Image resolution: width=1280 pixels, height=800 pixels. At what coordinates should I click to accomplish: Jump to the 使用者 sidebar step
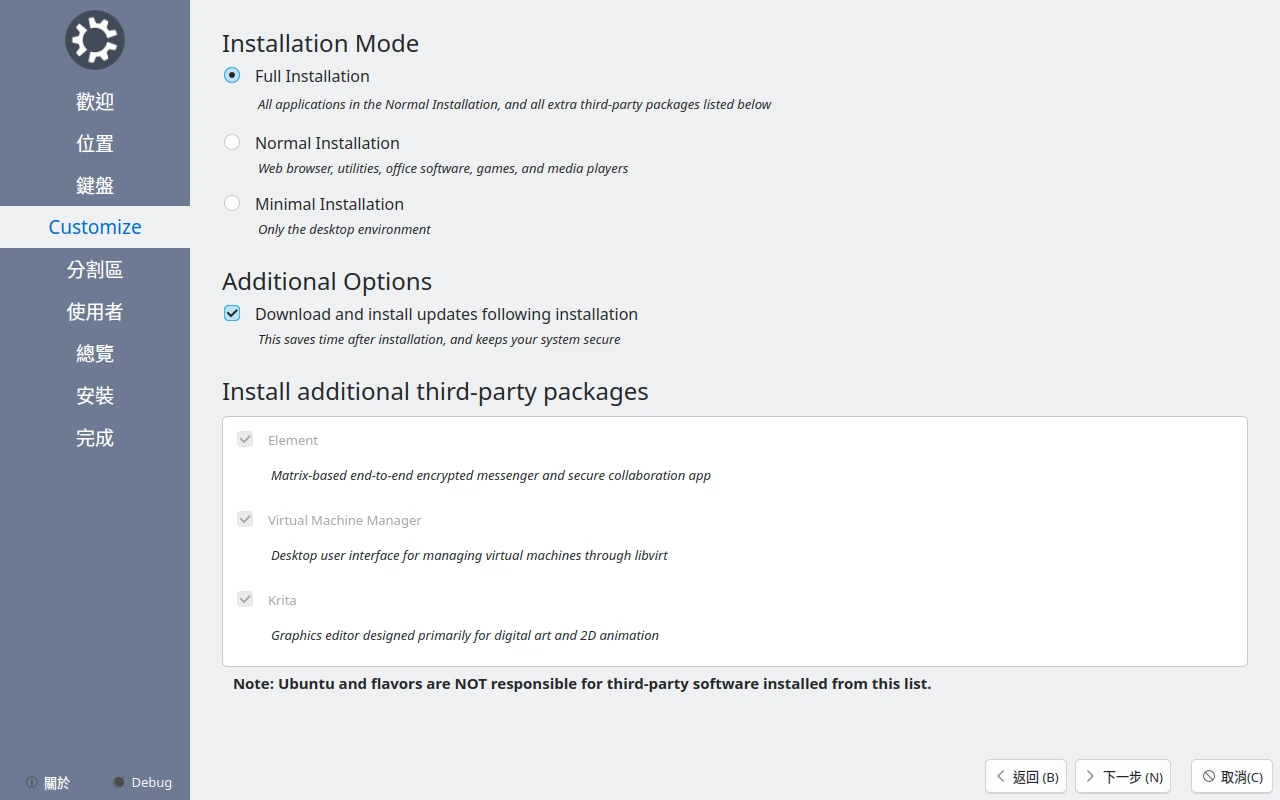[95, 311]
